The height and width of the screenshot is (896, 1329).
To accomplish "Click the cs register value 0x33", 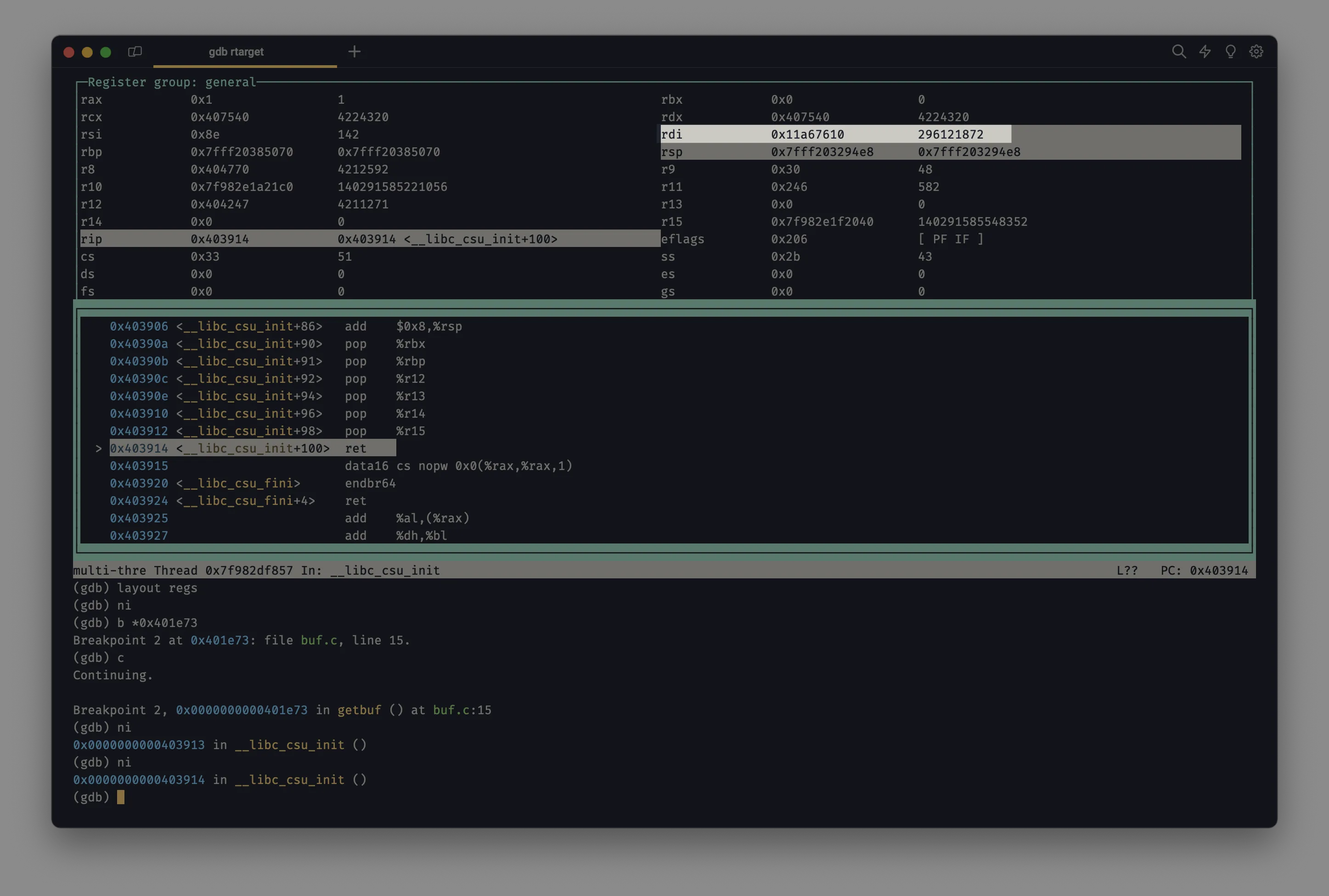I will 205,257.
